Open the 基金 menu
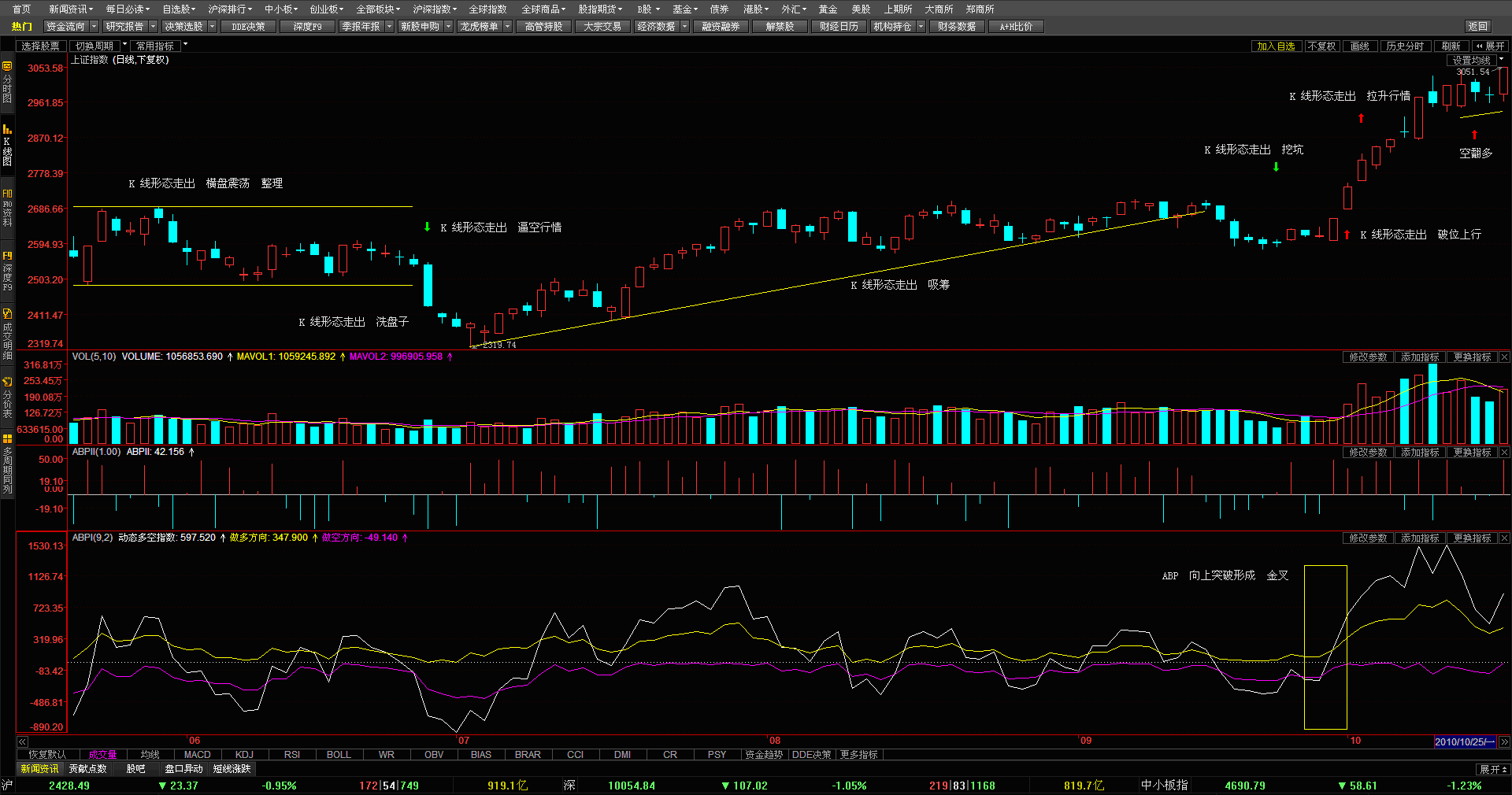Image resolution: width=1512 pixels, height=795 pixels. 684,9
